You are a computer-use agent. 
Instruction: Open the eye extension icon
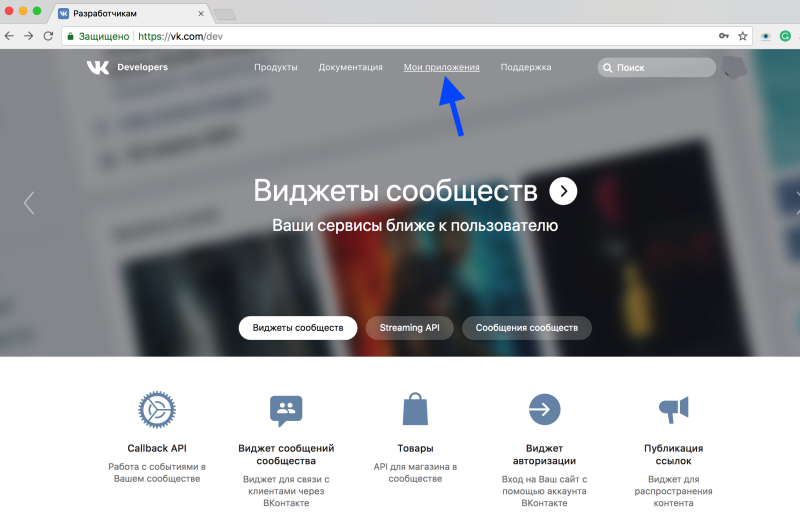coord(765,36)
